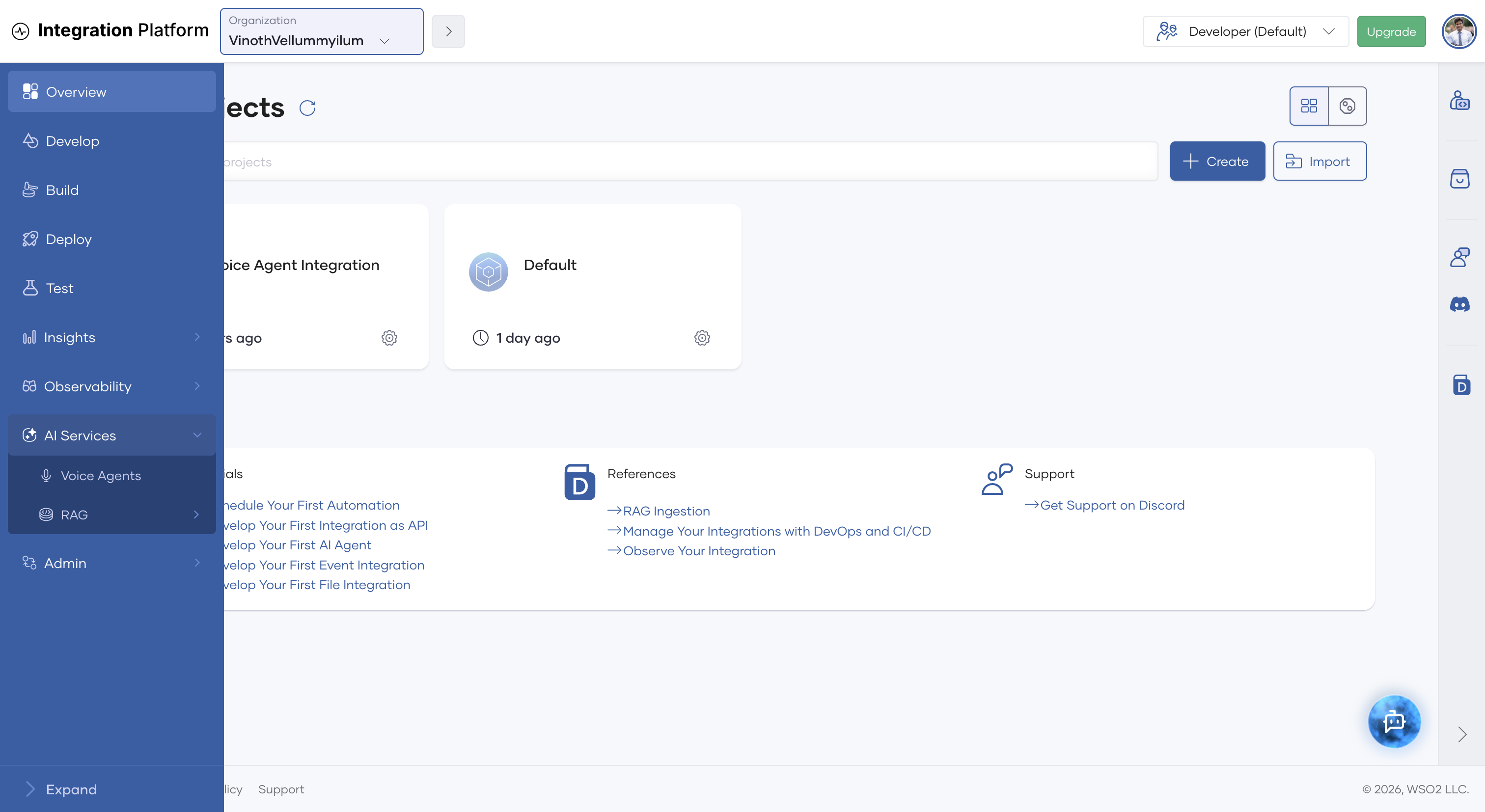Select Test in the sidebar
Screen dimensions: 1485x812
112,288
